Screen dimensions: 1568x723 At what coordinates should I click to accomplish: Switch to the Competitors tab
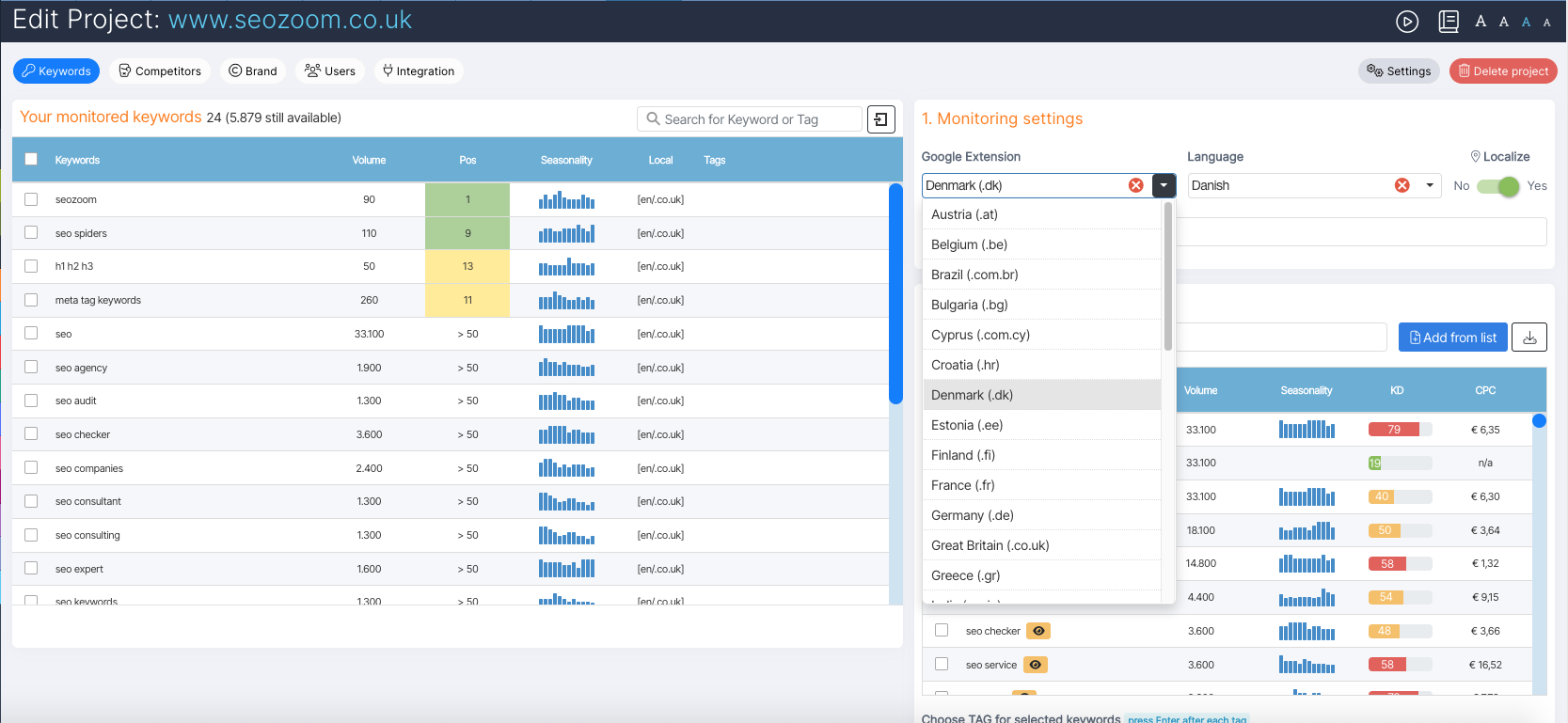[160, 71]
